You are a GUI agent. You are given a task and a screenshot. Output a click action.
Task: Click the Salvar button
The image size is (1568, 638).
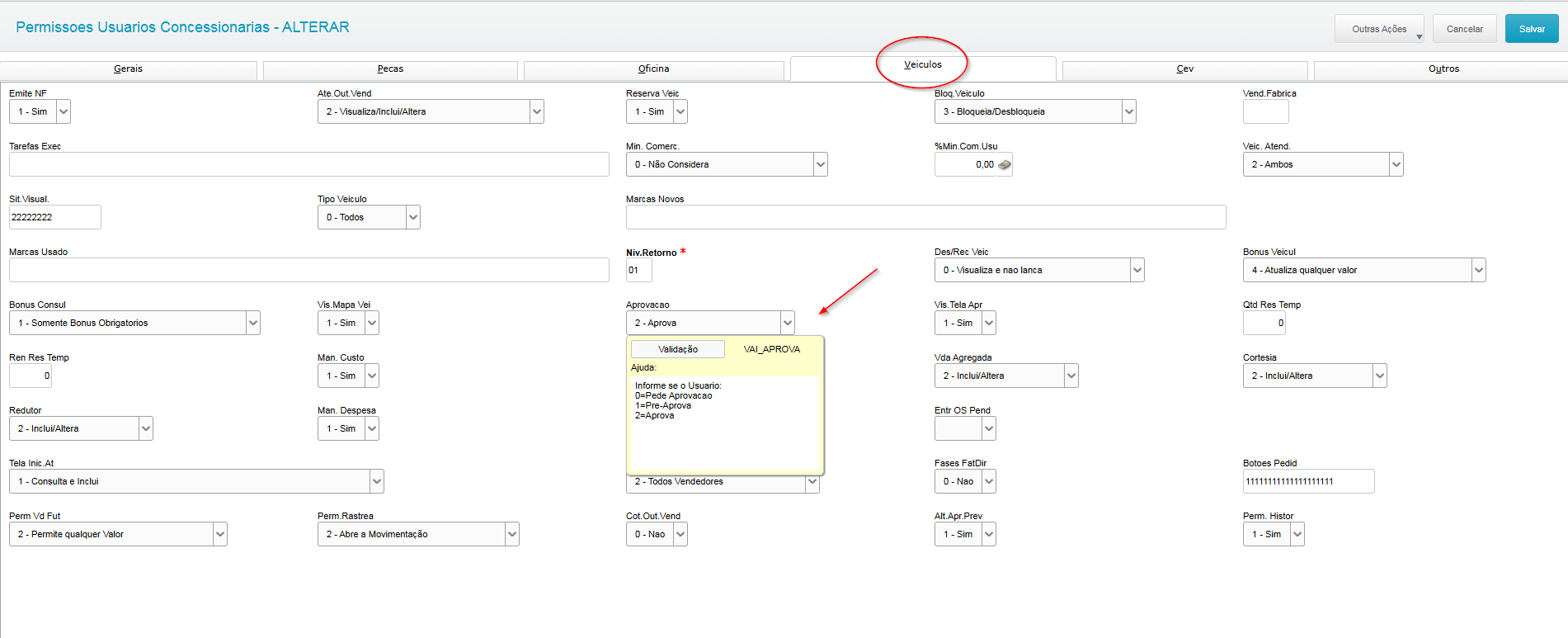coord(1531,29)
